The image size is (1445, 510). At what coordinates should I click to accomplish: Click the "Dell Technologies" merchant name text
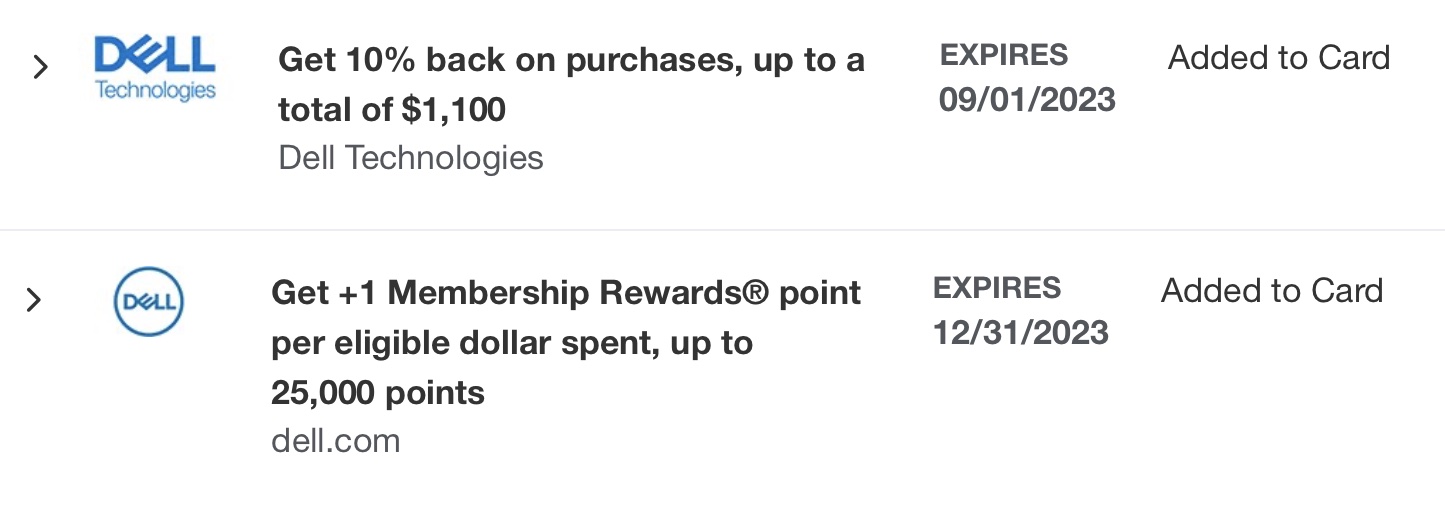pos(411,158)
